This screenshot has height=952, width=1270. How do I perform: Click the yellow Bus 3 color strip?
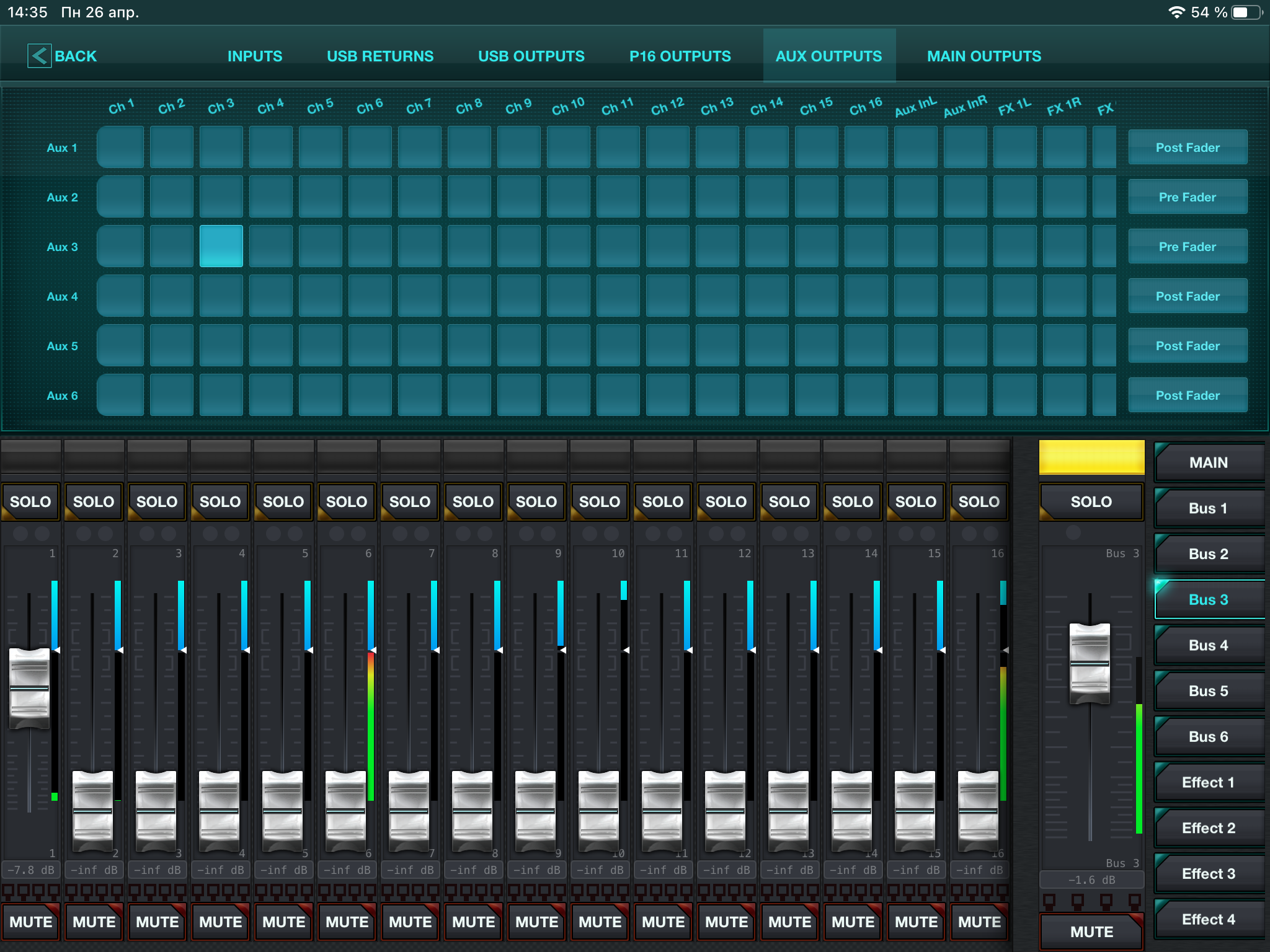point(1091,457)
